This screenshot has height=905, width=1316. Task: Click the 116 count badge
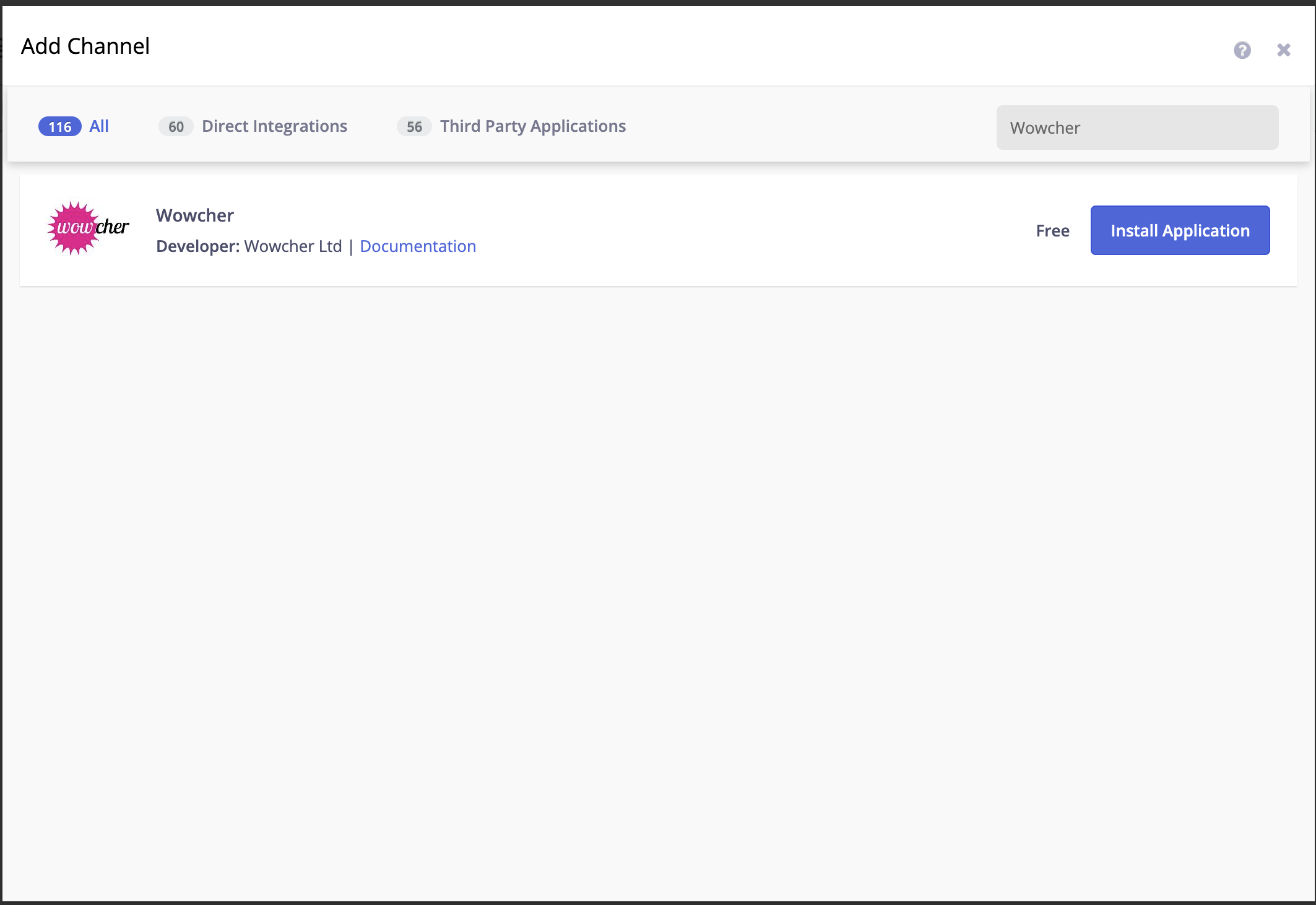(60, 126)
